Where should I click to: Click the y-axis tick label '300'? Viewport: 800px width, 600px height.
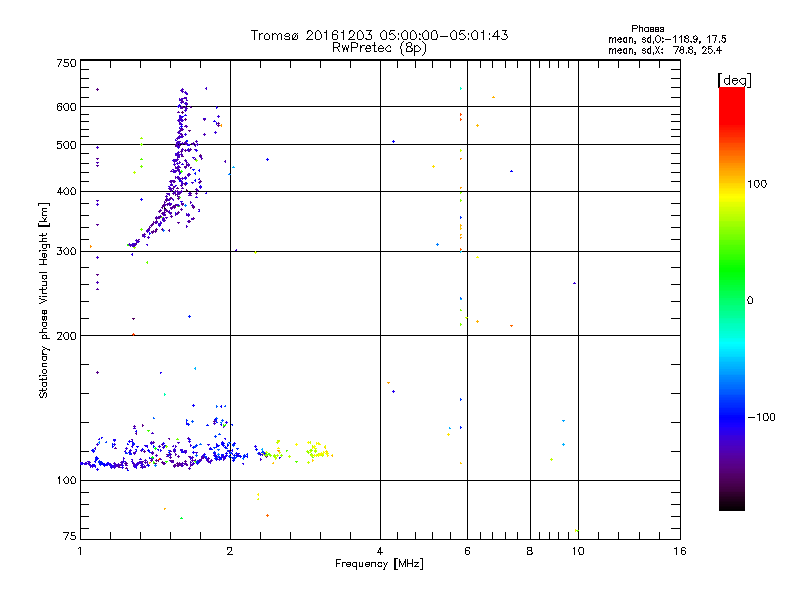(x=66, y=251)
